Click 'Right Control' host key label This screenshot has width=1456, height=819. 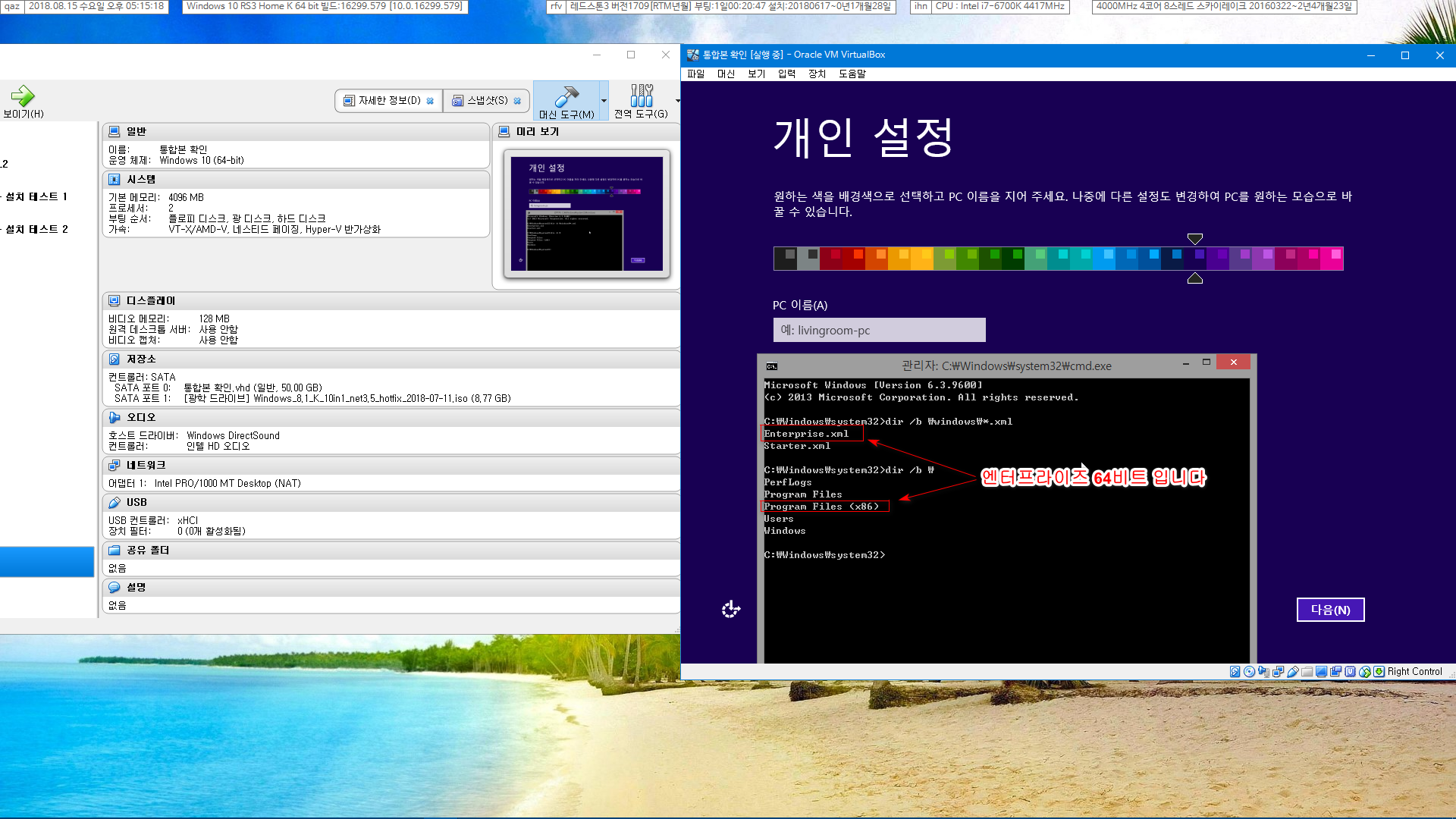pos(1414,671)
